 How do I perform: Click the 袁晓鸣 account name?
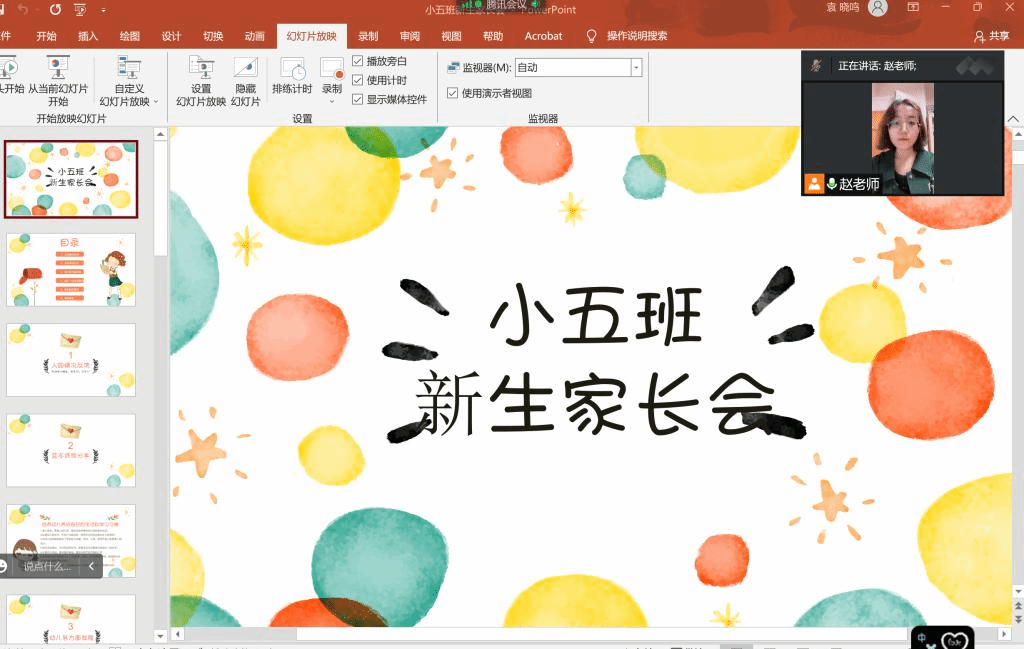(x=842, y=7)
